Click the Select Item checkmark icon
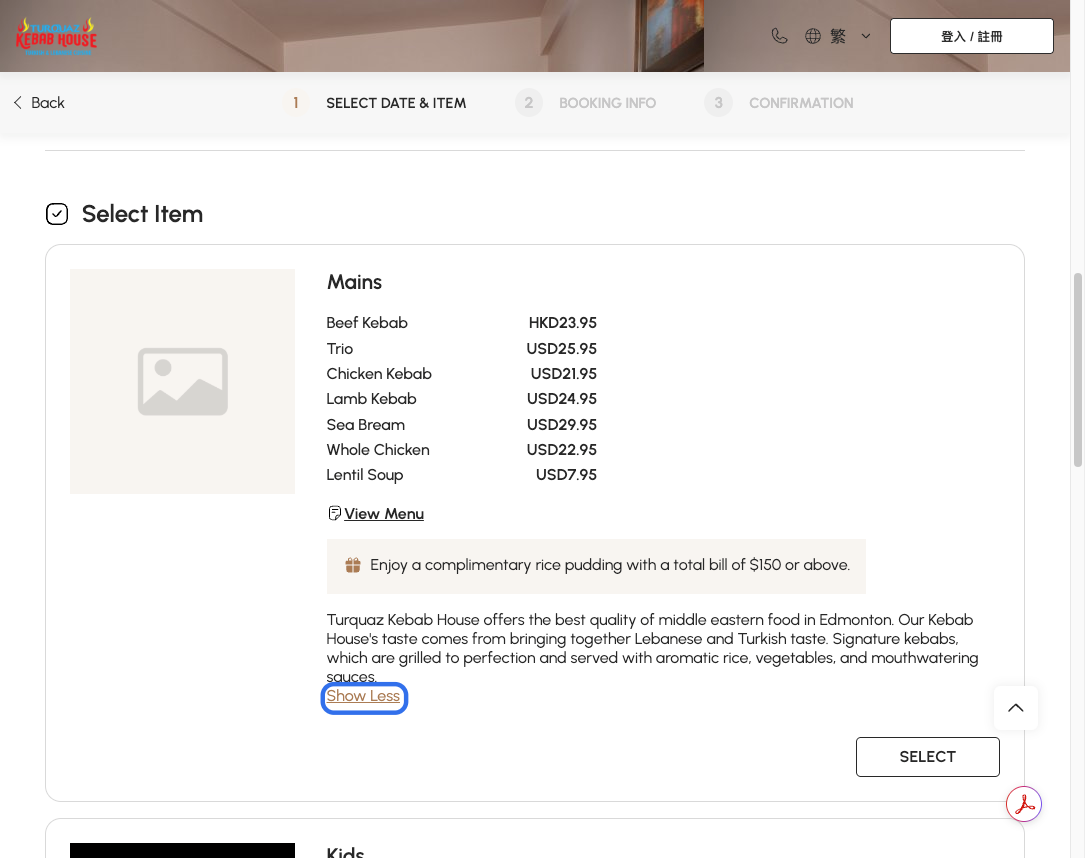Screen dimensions: 1085x858 (57, 214)
